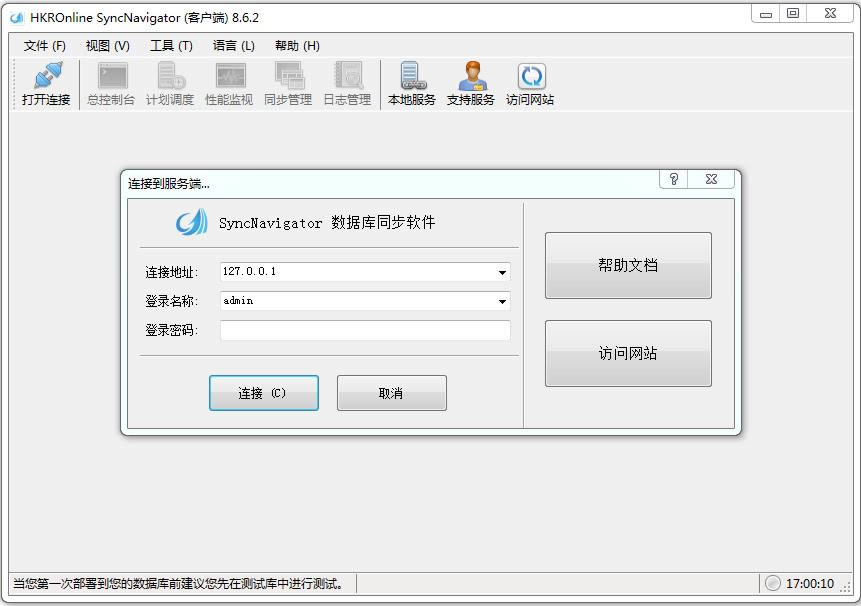Click the status bar tip about 测试库
Screen dimensions: 861x606
coord(178,583)
